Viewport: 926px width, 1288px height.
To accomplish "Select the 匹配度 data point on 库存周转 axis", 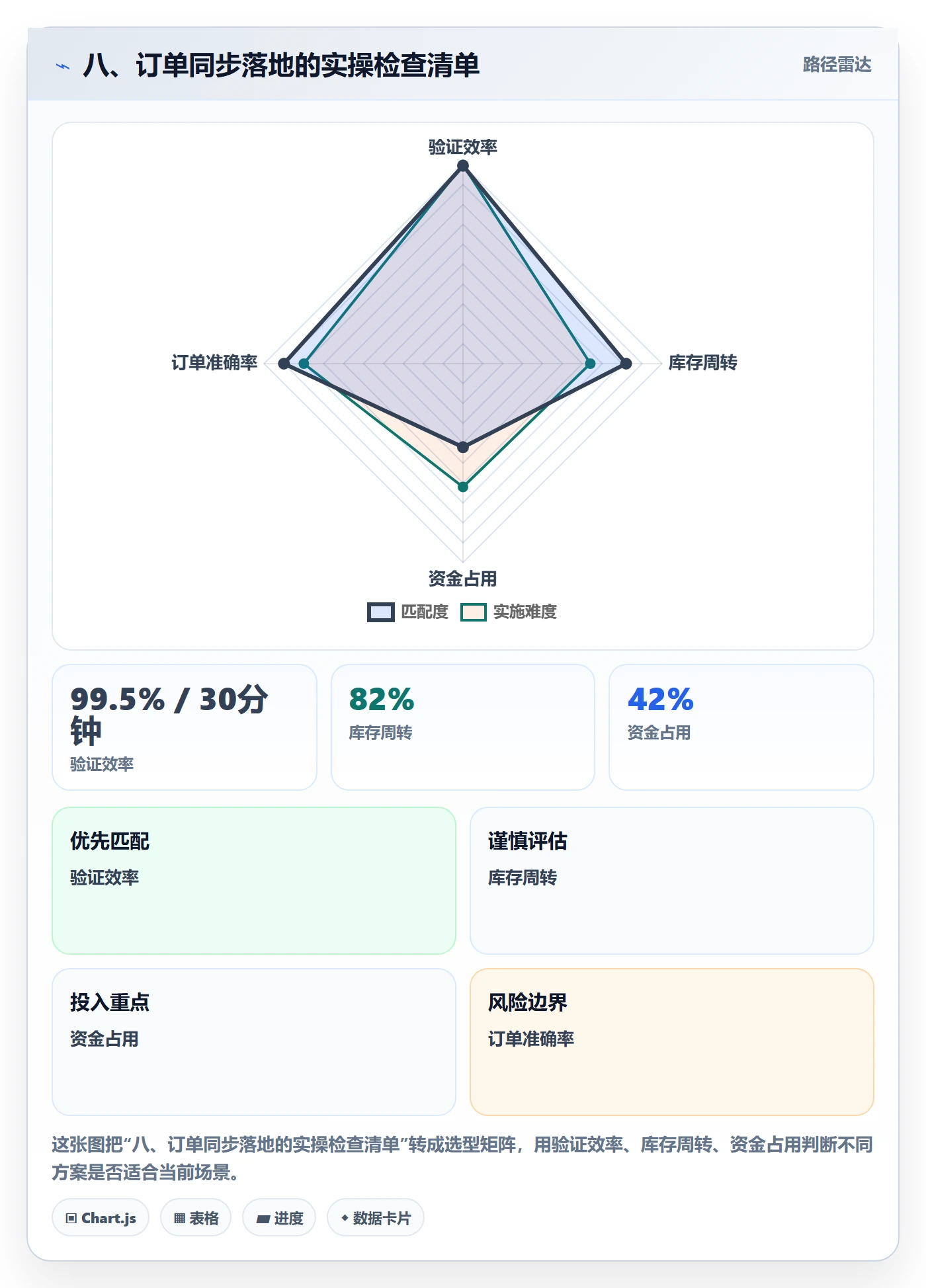I will pos(626,363).
